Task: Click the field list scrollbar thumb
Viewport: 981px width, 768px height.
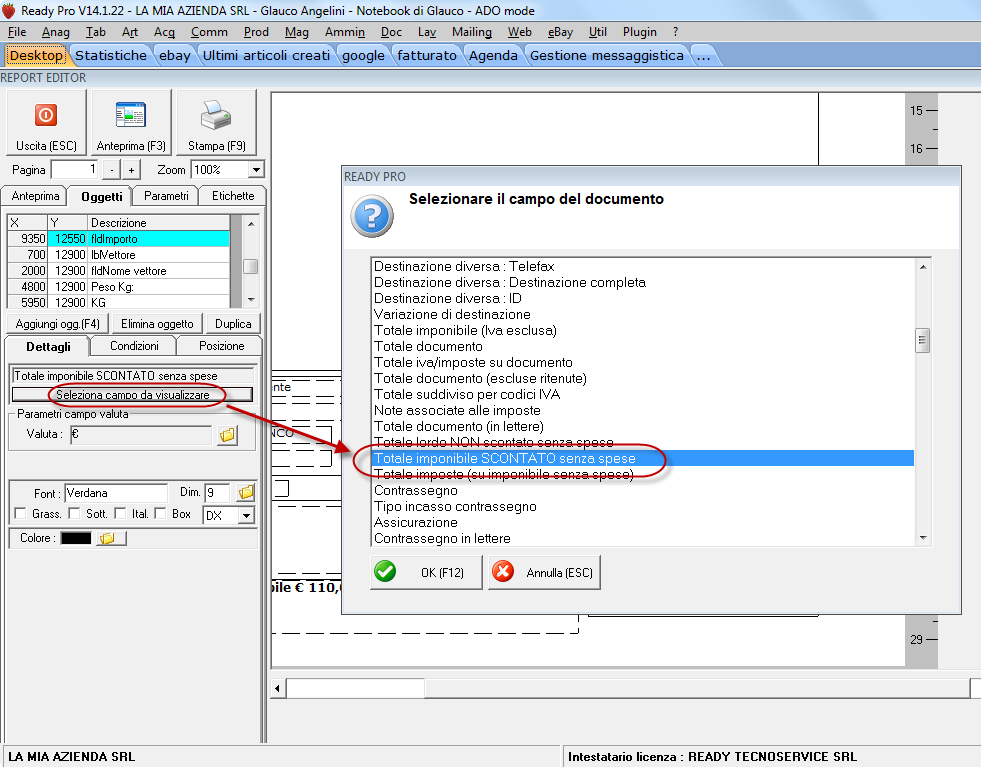Action: (x=922, y=341)
